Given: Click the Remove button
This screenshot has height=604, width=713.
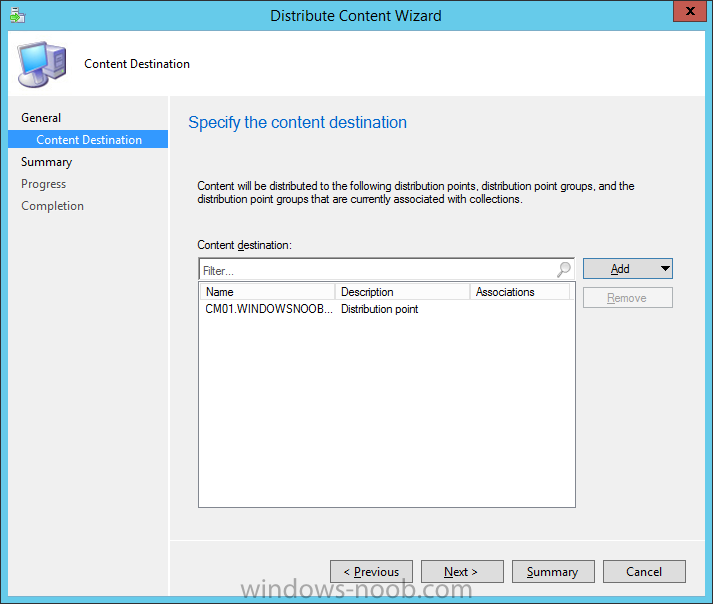Looking at the screenshot, I should point(628,298).
